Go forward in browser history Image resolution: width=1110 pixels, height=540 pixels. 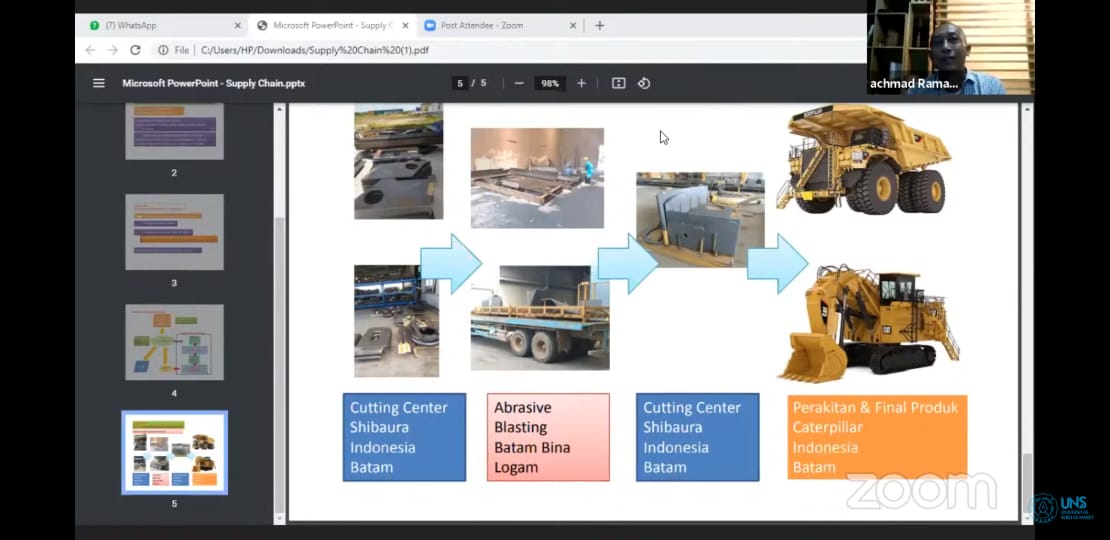113,50
